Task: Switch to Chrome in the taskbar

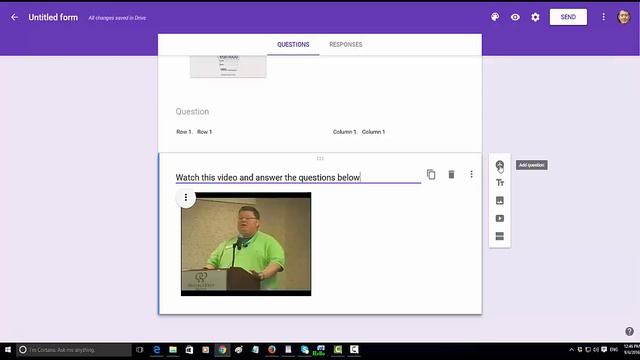Action: [222, 350]
